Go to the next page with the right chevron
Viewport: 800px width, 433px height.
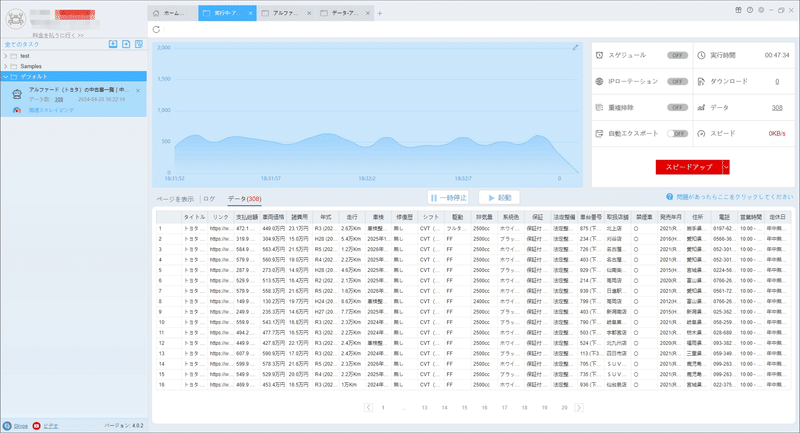(x=579, y=407)
